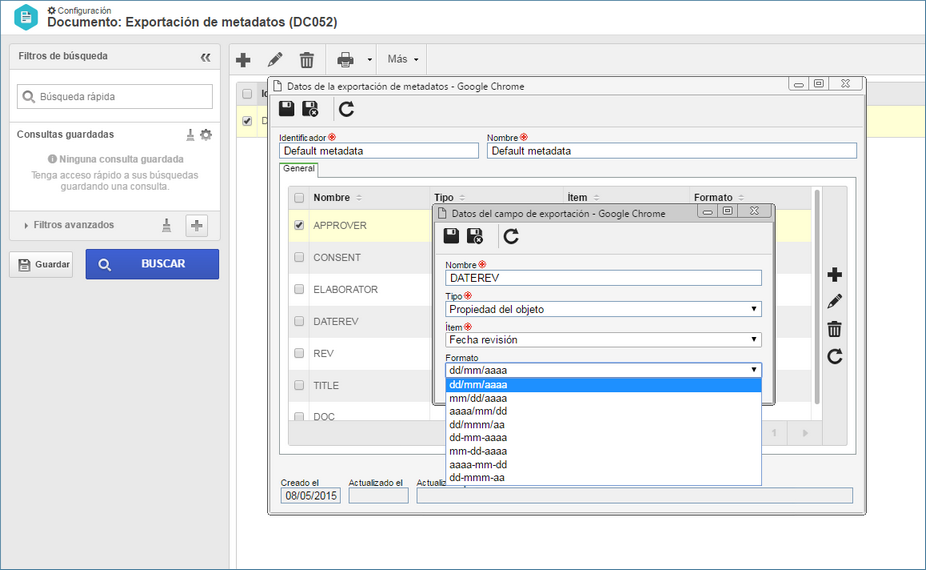926x570 pixels.
Task: Toggle the select-all checkbox in main list header
Action: pyautogui.click(x=247, y=93)
